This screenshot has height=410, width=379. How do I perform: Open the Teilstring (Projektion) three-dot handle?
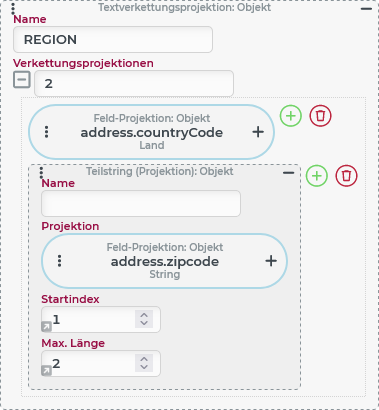tap(41, 173)
